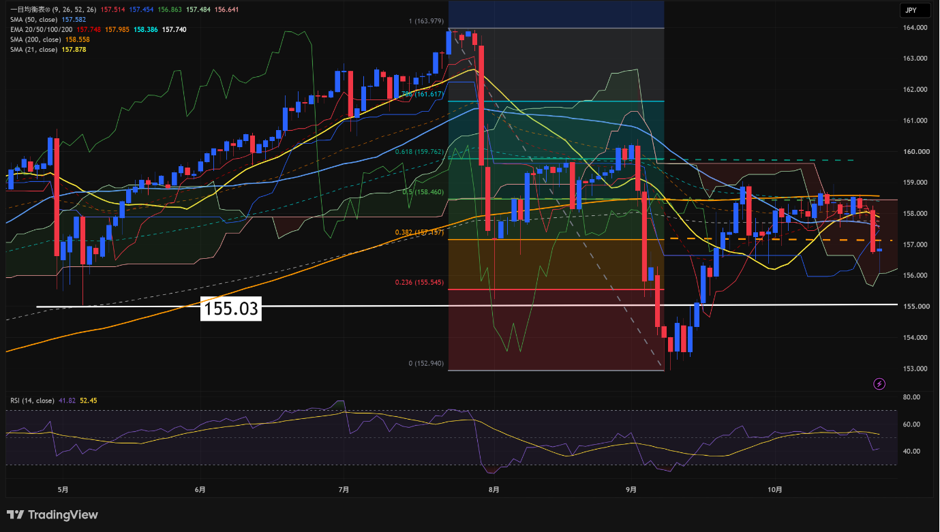Select the SMA (50, close) indicator legend
The width and height of the screenshot is (940, 532).
34,20
